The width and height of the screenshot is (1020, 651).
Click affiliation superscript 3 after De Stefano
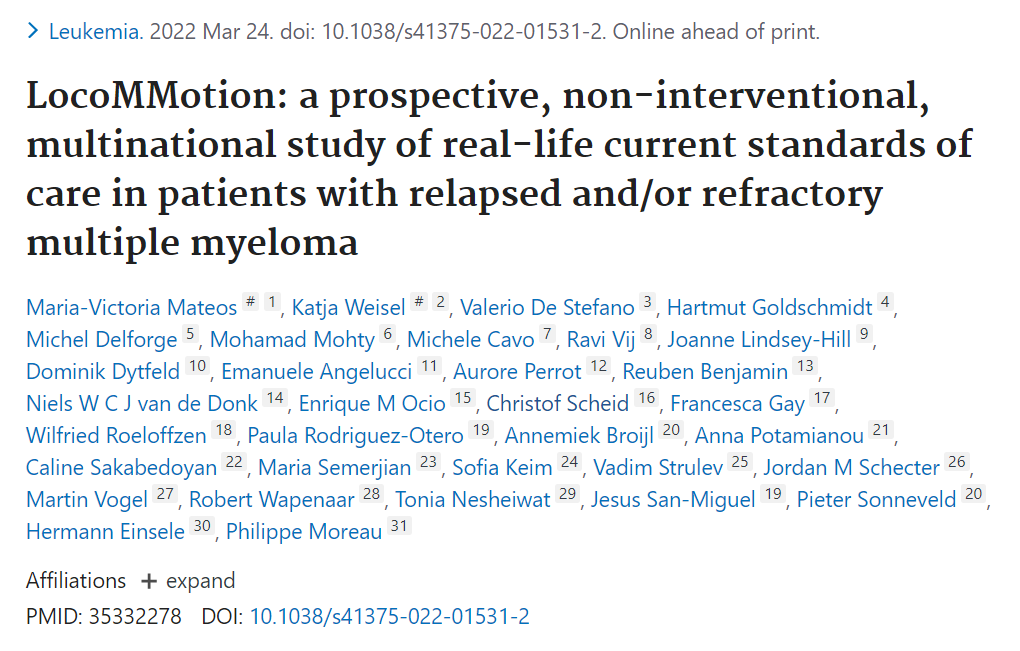coord(647,302)
